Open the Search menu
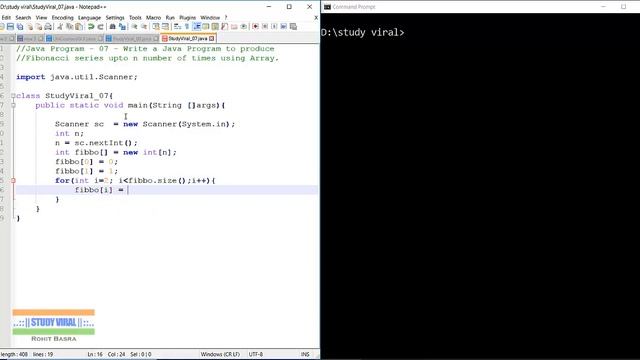 [x=23, y=18]
